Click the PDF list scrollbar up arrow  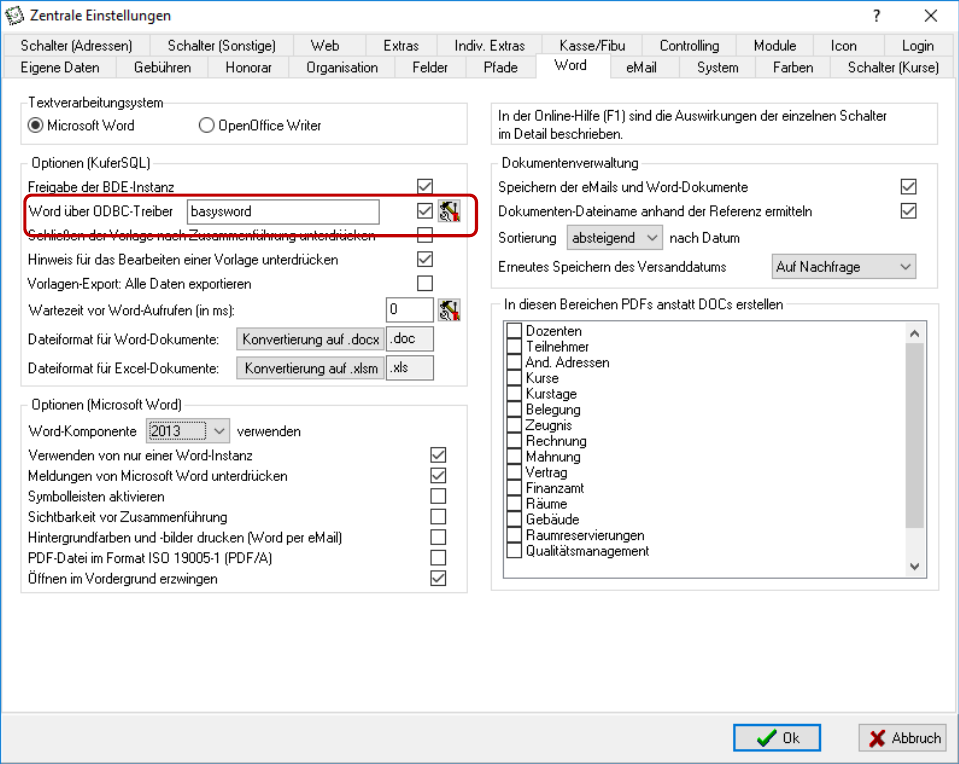click(914, 333)
